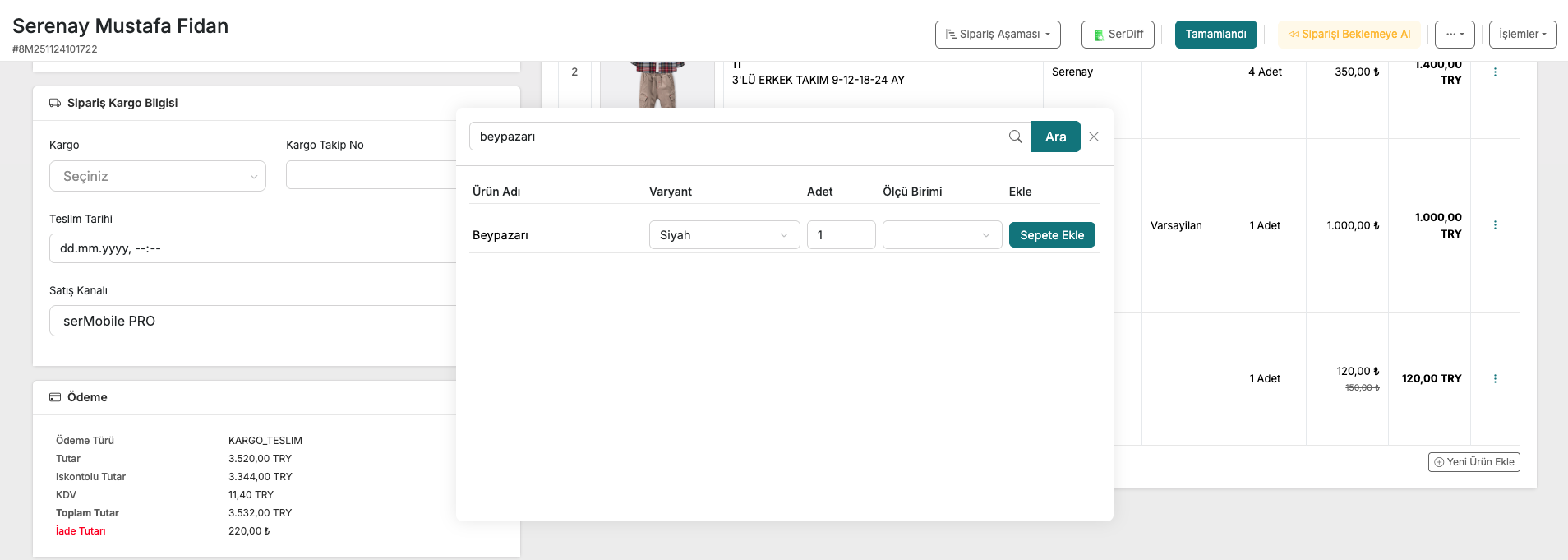
Task: Click Siparişi Beklemeye Al button
Action: tap(1349, 35)
